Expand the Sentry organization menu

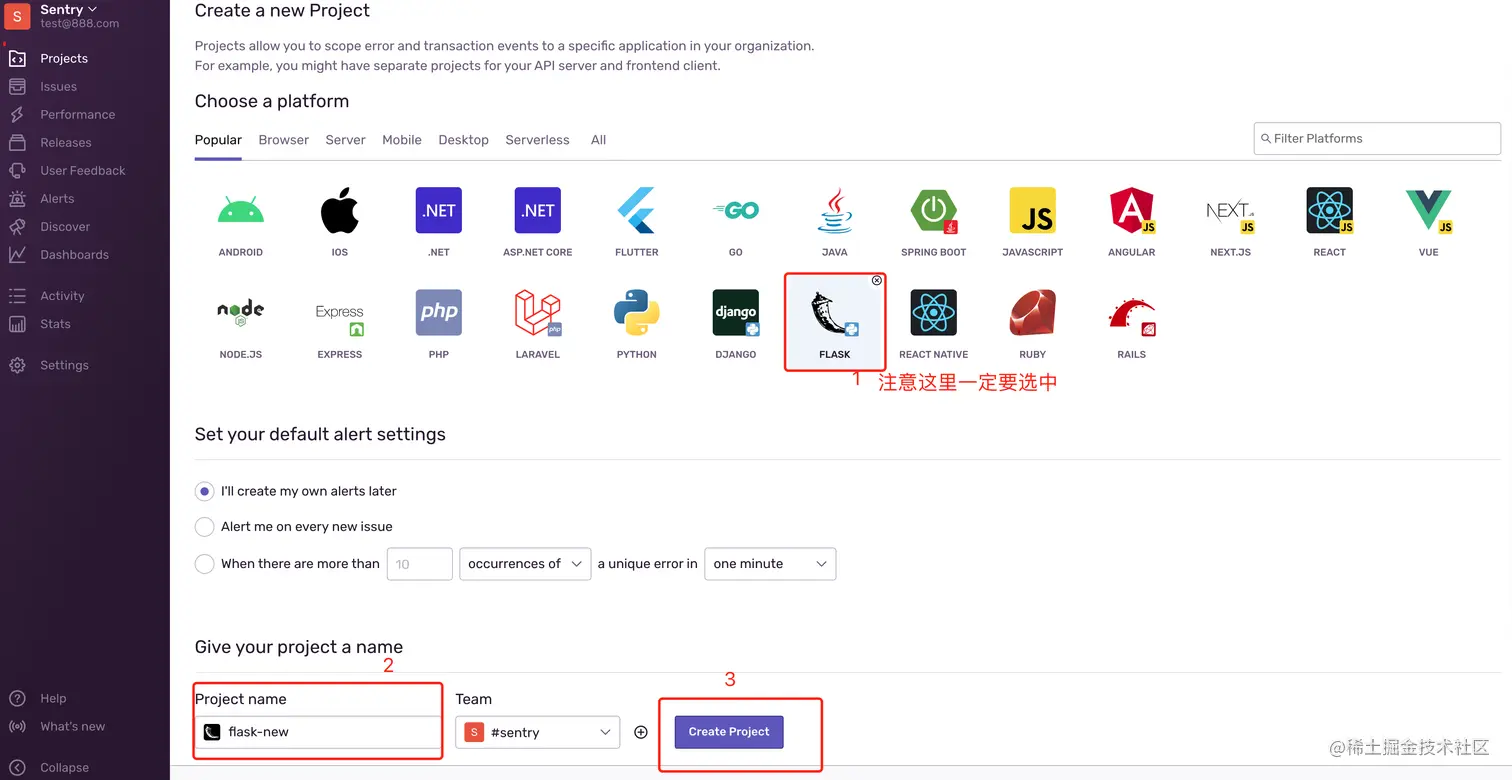[x=69, y=9]
